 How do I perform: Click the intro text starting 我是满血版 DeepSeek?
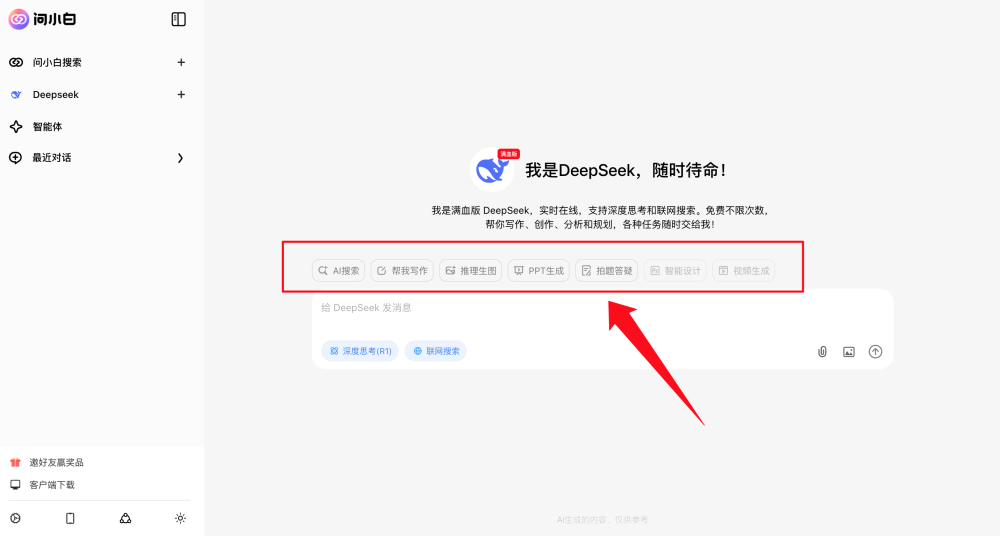[600, 218]
